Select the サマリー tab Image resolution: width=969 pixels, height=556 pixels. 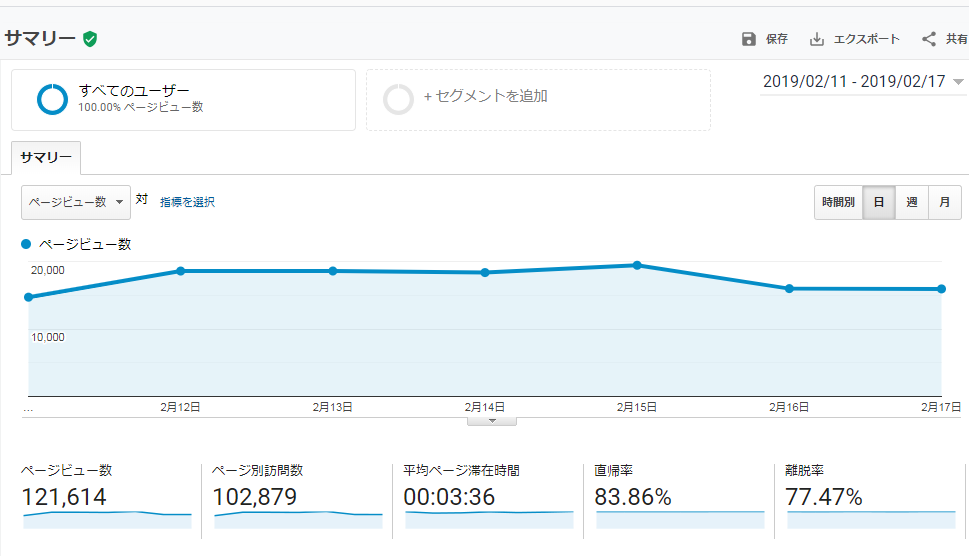[46, 158]
